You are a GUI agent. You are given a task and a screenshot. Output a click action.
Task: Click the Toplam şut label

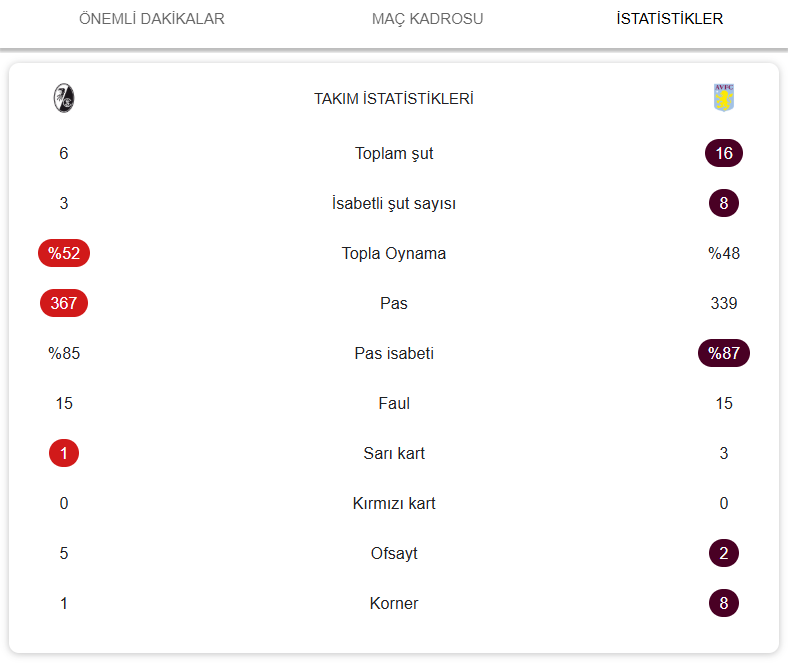(x=394, y=153)
